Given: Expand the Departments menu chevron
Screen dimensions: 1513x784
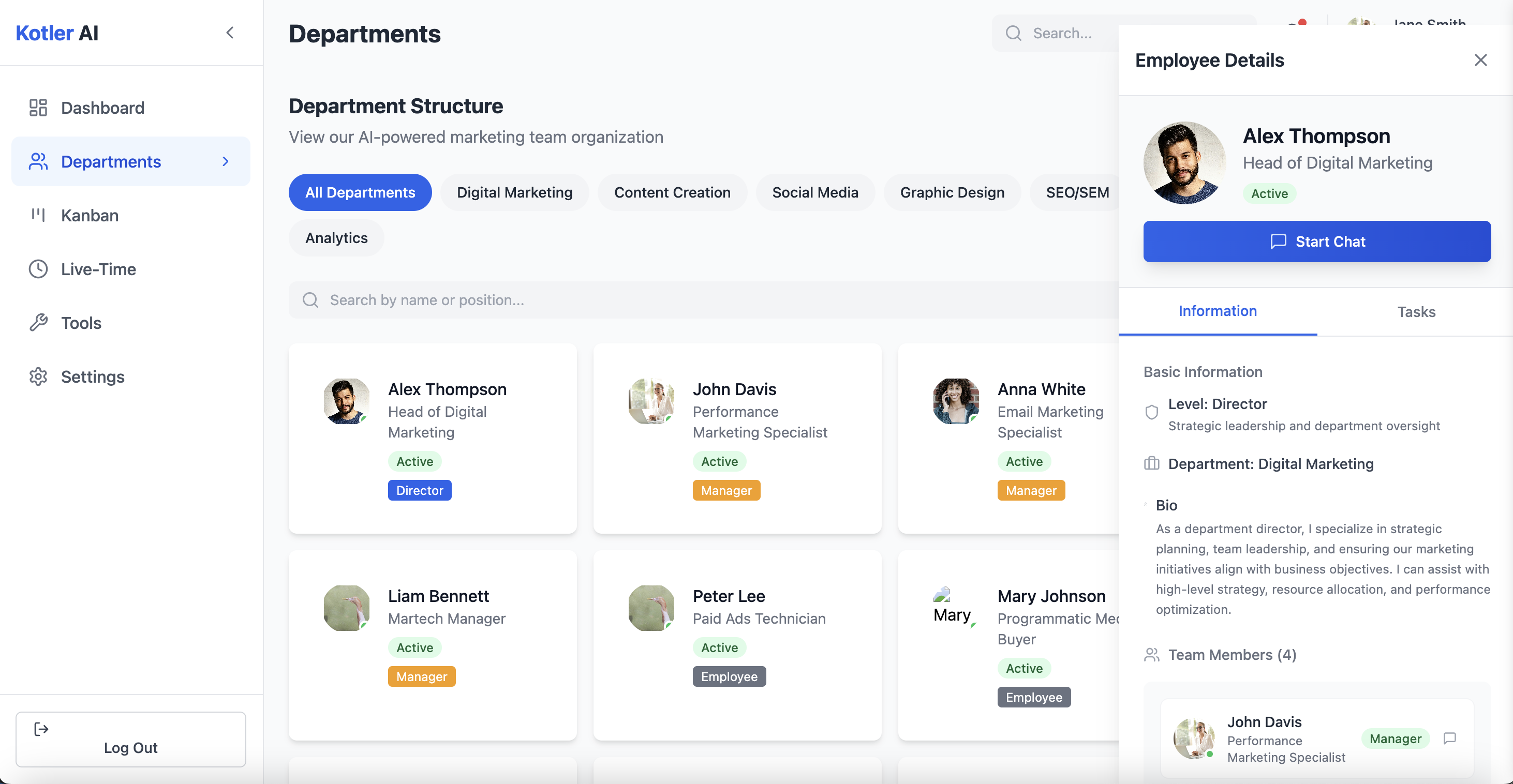Looking at the screenshot, I should [x=226, y=161].
